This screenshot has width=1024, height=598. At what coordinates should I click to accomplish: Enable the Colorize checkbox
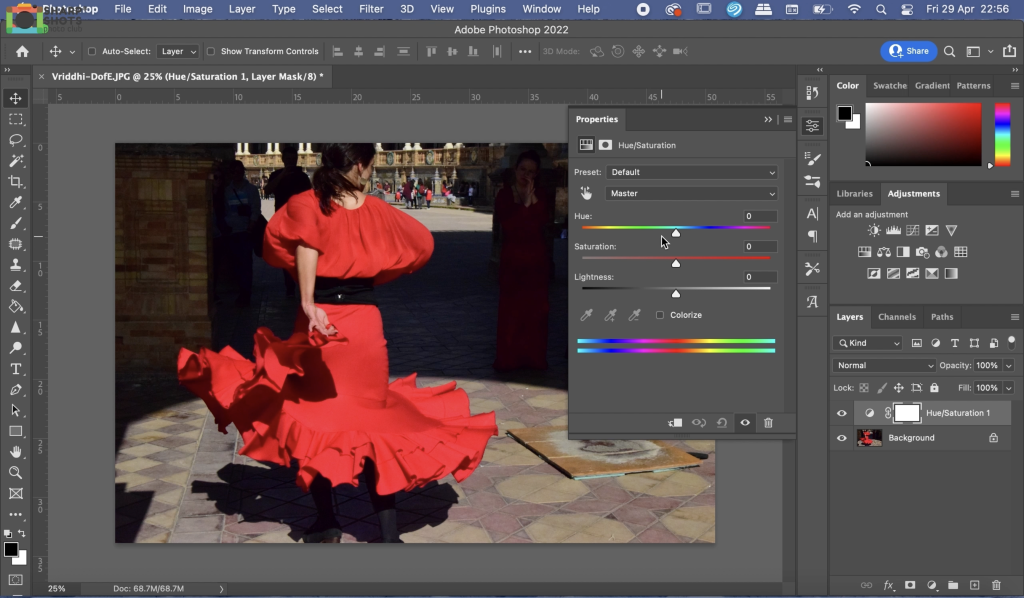point(660,315)
